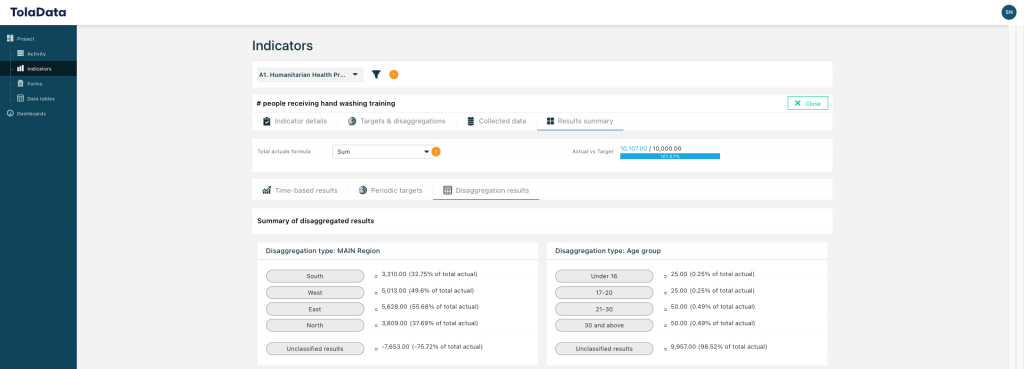Click the 5,013.00 (49.6% of total actual) value
This screenshot has width=1024, height=369.
point(427,291)
